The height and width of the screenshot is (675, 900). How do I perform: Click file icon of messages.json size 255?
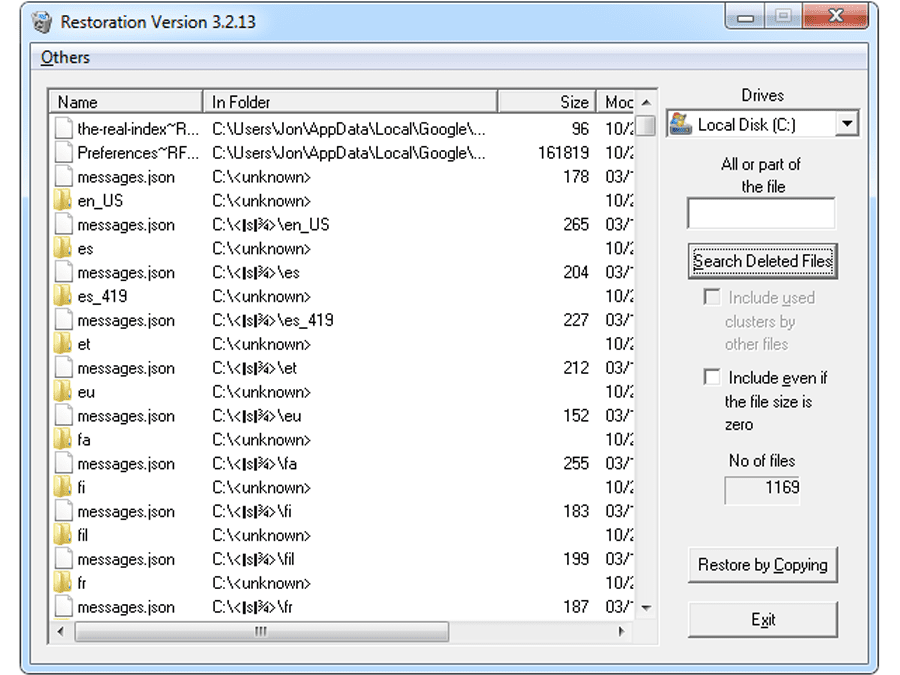point(64,464)
